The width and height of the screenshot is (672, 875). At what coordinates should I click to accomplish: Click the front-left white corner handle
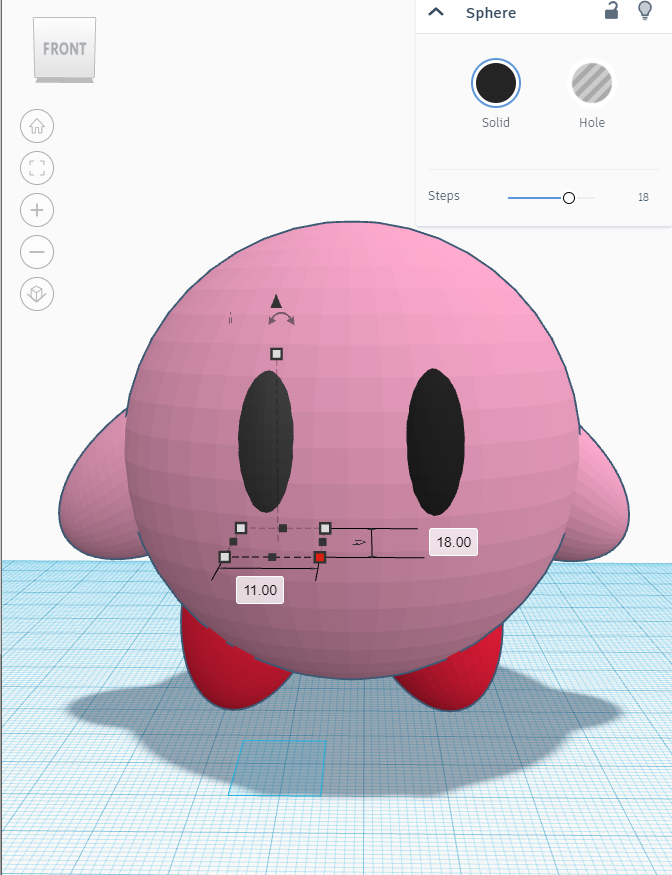tap(224, 557)
